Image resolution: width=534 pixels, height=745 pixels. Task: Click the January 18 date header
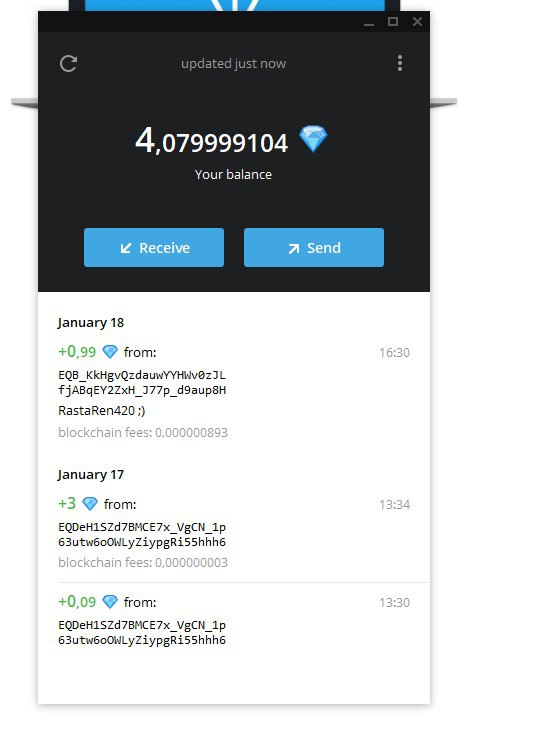click(x=90, y=323)
